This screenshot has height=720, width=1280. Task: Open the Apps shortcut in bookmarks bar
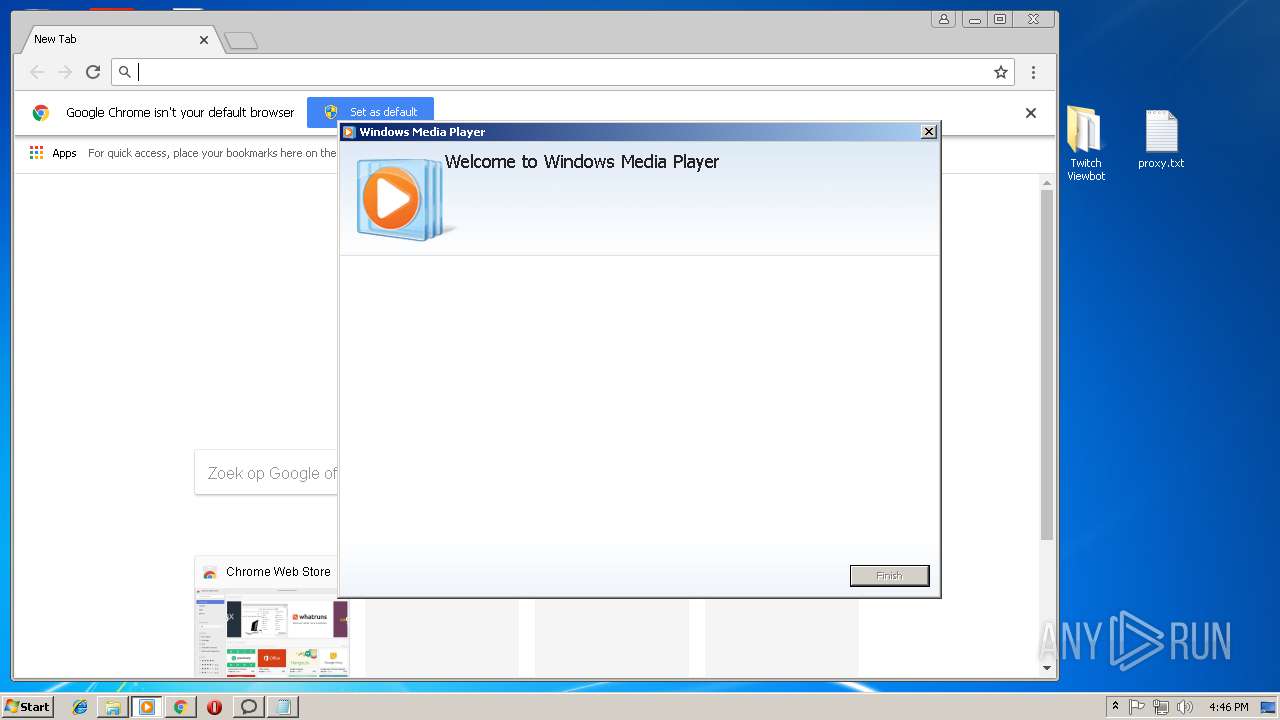coord(53,153)
